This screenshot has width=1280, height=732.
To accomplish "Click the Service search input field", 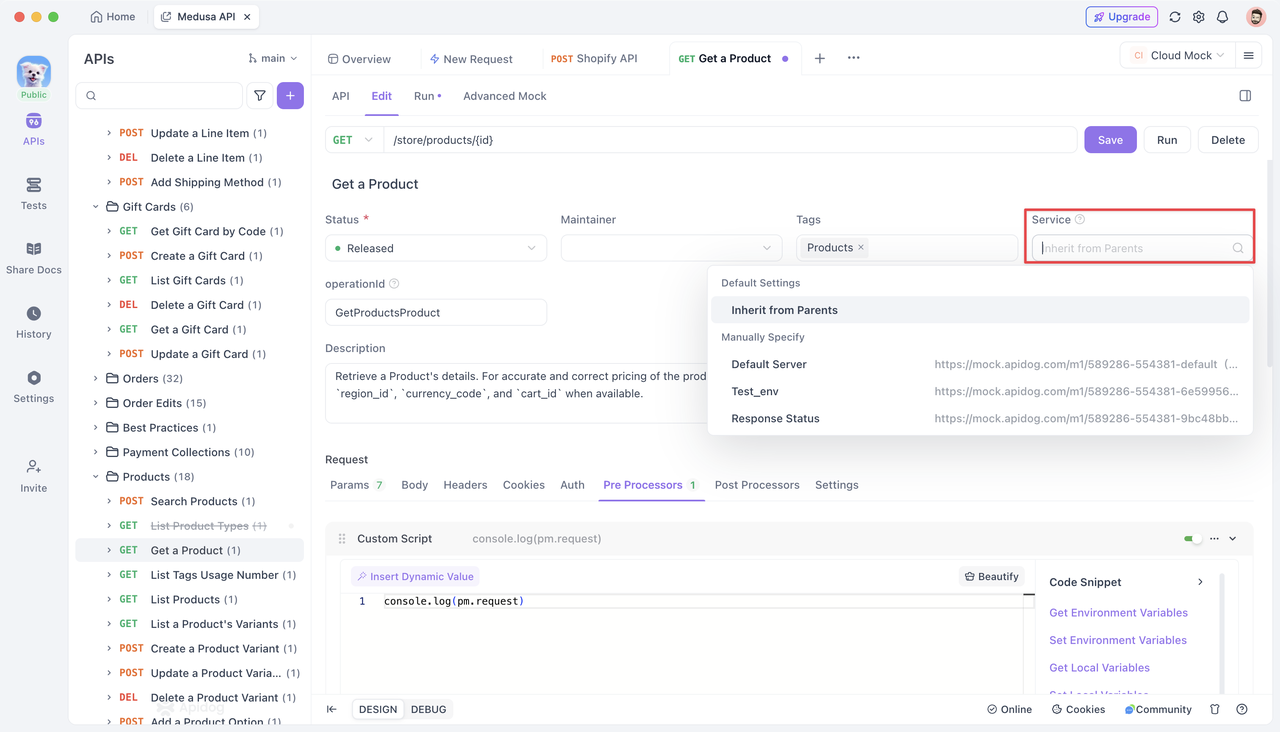I will tap(1141, 248).
